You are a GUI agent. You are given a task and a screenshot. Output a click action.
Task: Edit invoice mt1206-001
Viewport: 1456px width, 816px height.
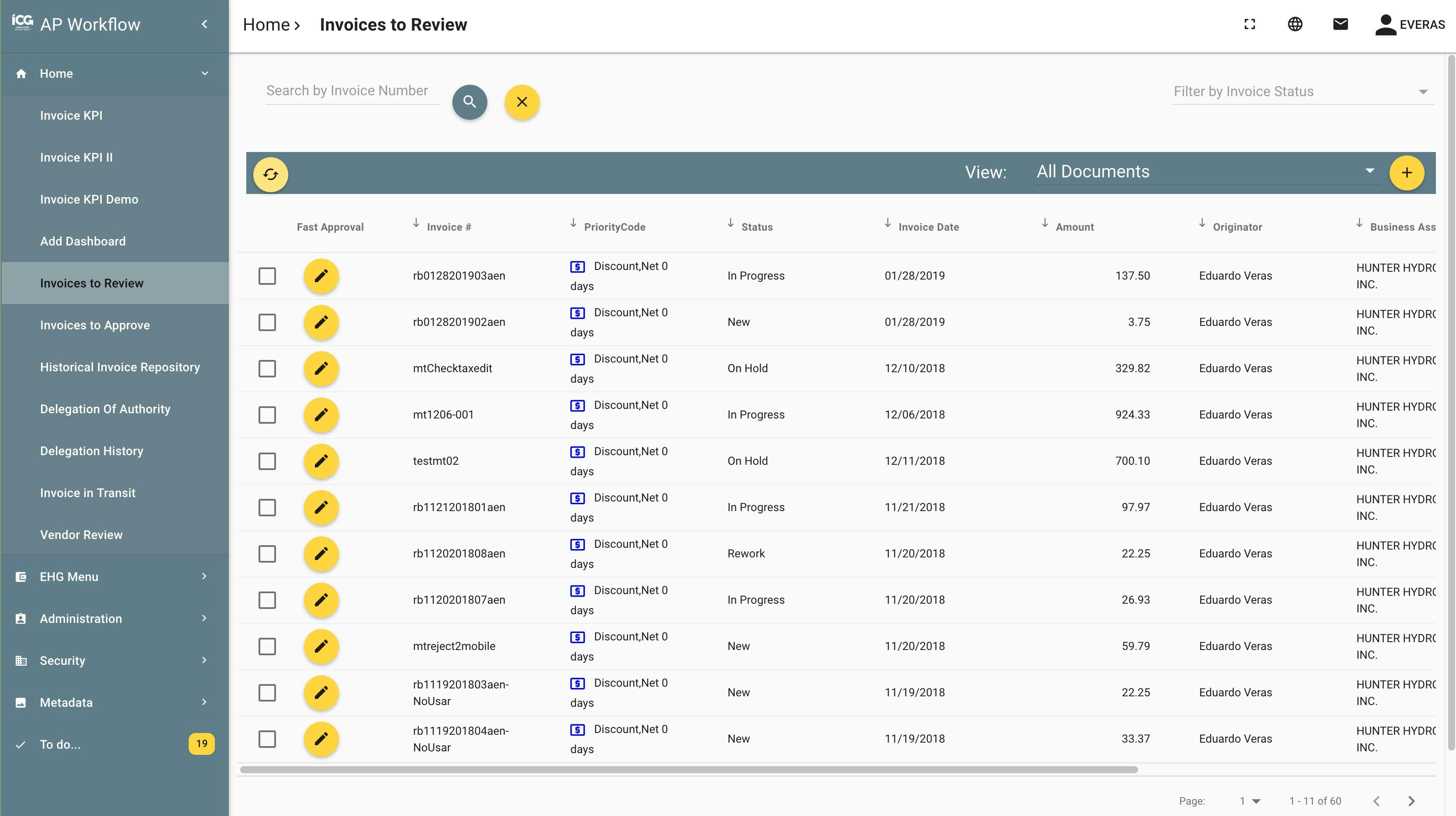pos(321,415)
